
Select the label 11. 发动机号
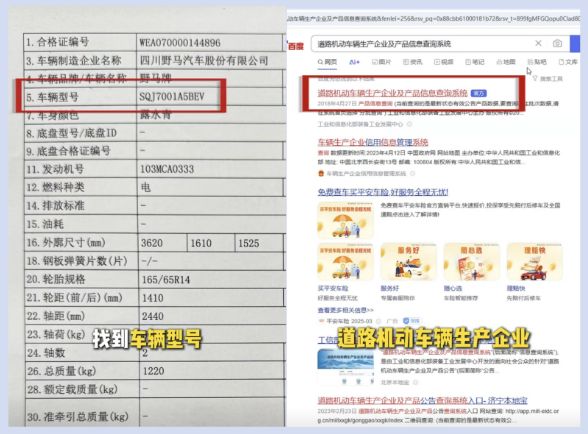55,170
